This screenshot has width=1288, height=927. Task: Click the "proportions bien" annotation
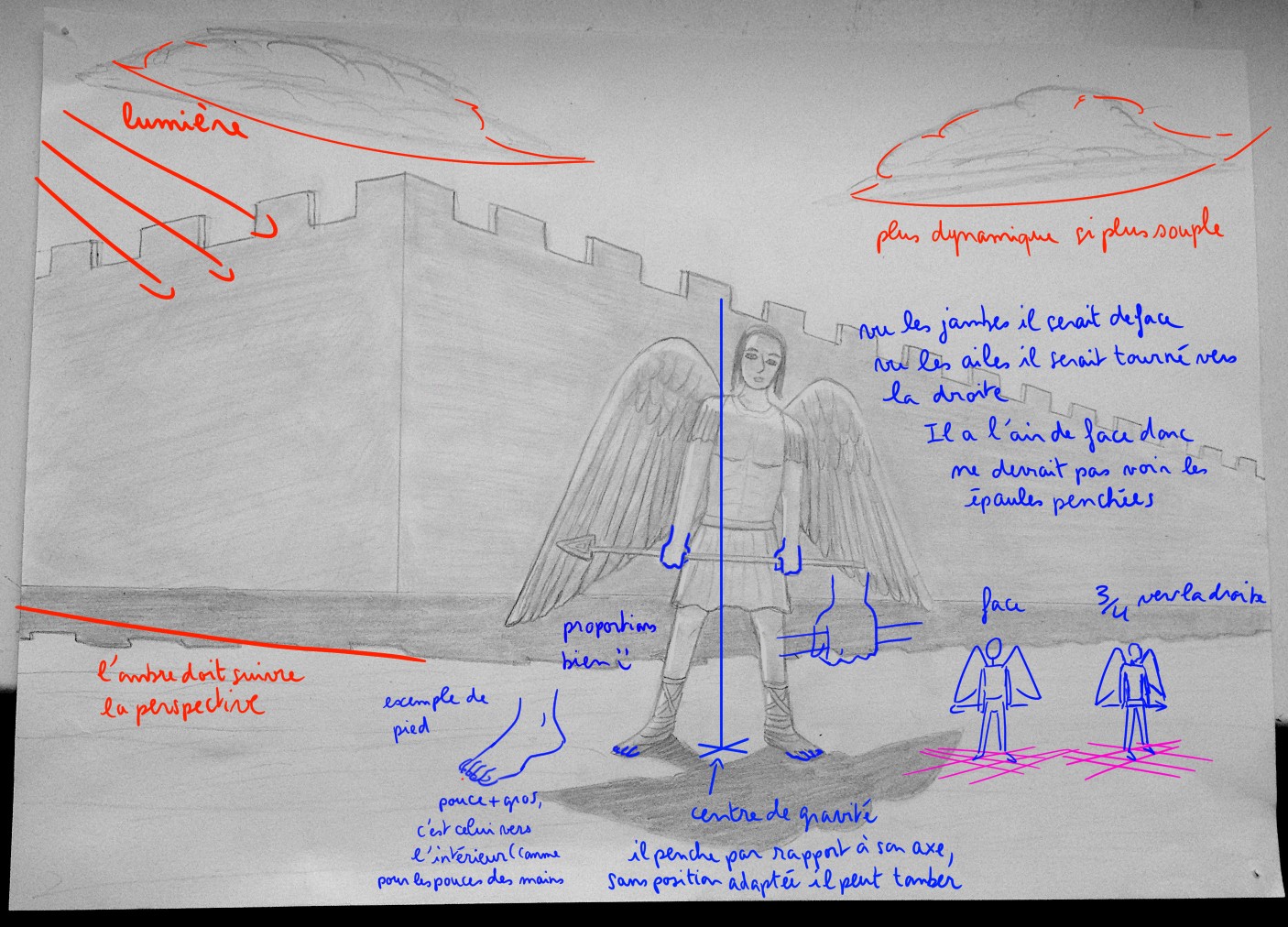click(x=608, y=642)
